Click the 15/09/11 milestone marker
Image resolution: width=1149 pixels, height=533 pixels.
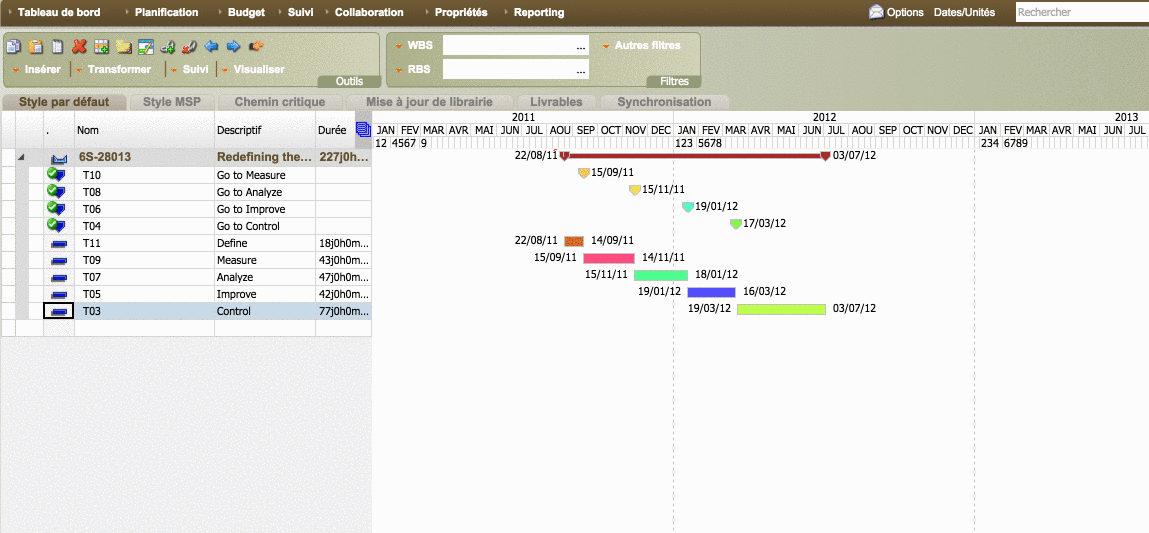[x=583, y=173]
